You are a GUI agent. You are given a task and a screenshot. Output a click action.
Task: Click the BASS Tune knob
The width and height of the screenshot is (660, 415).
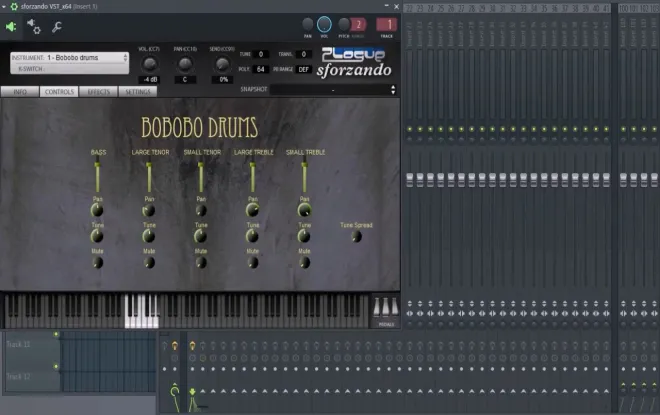[x=97, y=236]
